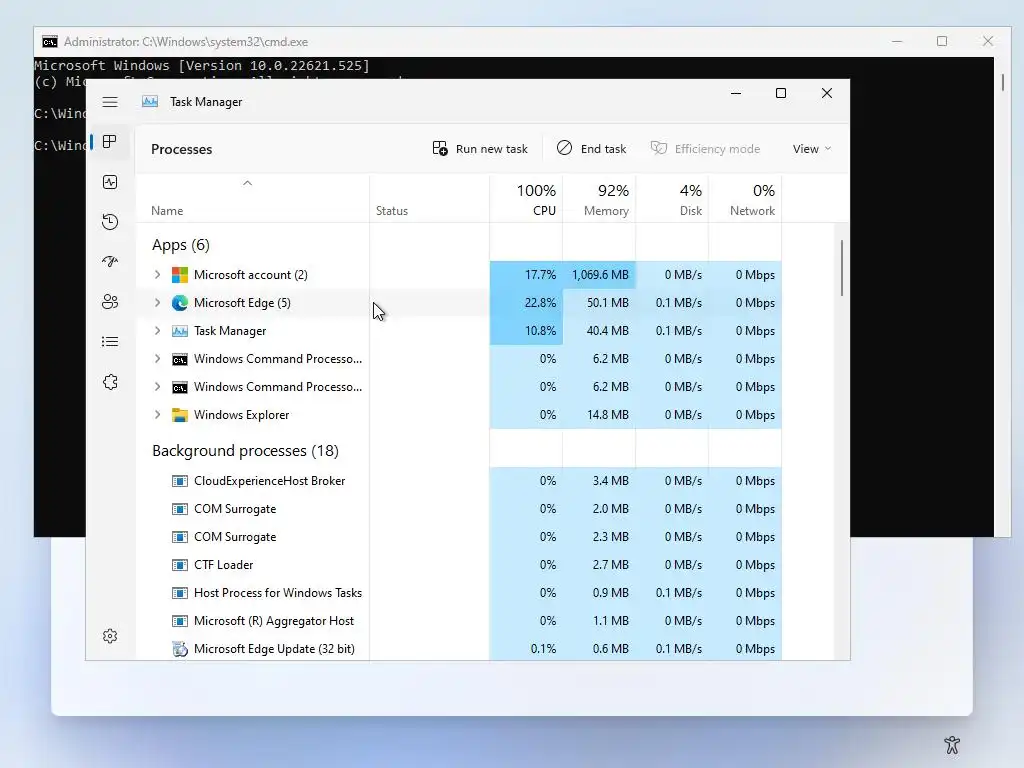
Task: Click the cmd window title bar text
Action: pyautogui.click(x=186, y=42)
